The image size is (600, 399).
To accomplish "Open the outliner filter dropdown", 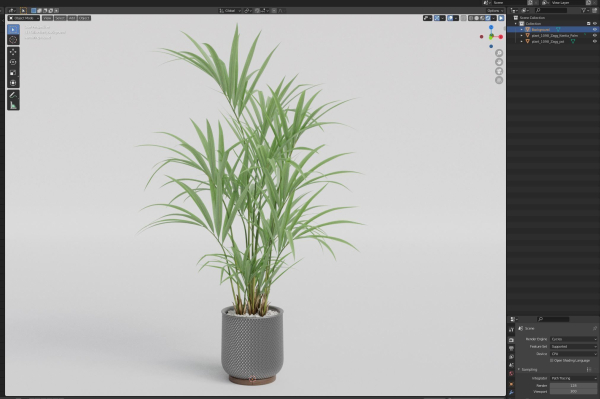I will click(x=585, y=11).
